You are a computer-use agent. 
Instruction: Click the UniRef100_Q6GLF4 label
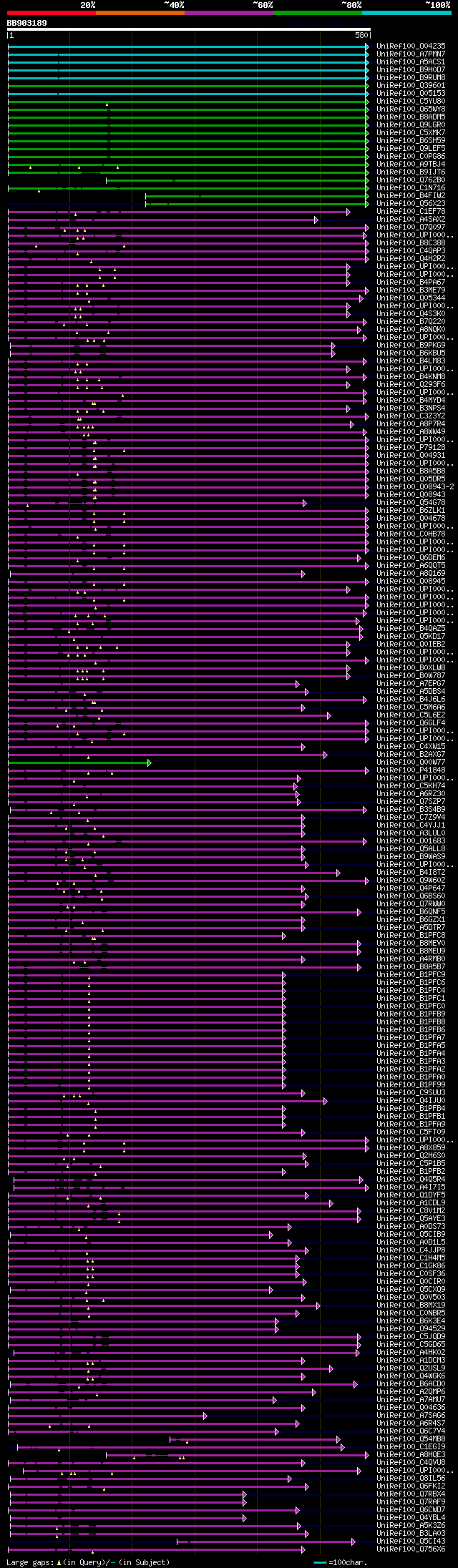[411, 722]
